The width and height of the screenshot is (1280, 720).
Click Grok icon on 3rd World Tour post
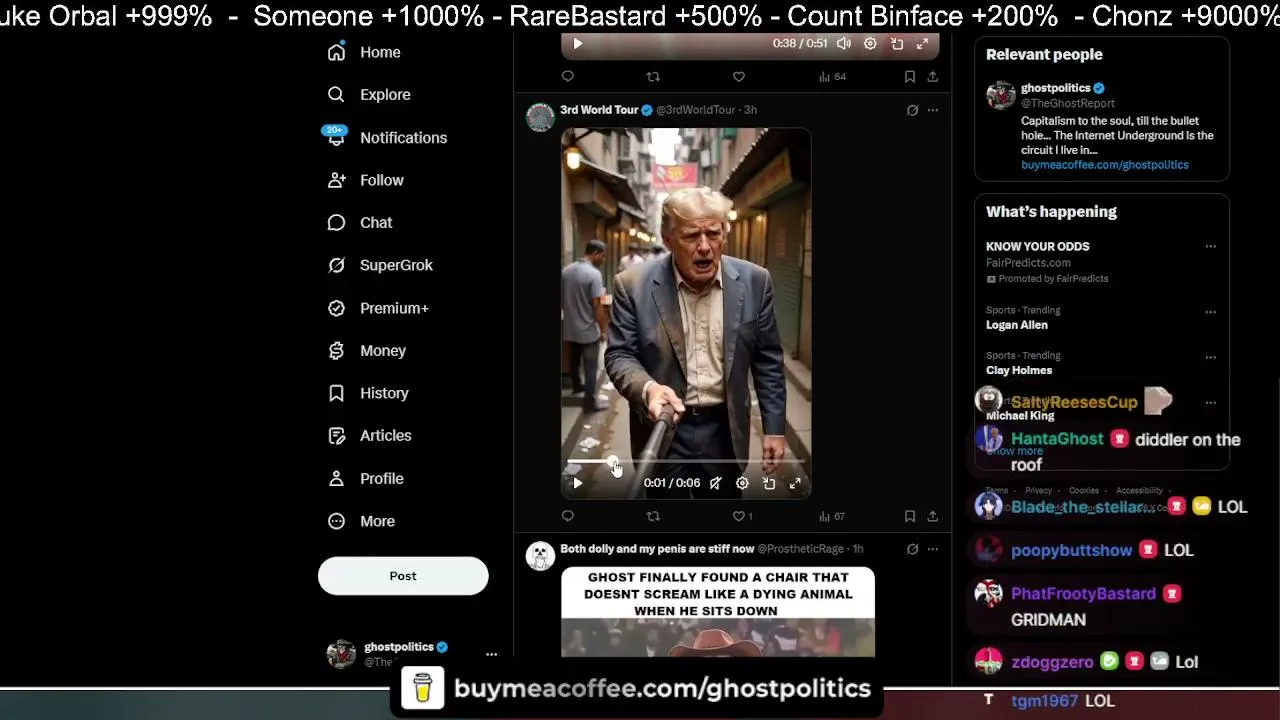pyautogui.click(x=912, y=110)
